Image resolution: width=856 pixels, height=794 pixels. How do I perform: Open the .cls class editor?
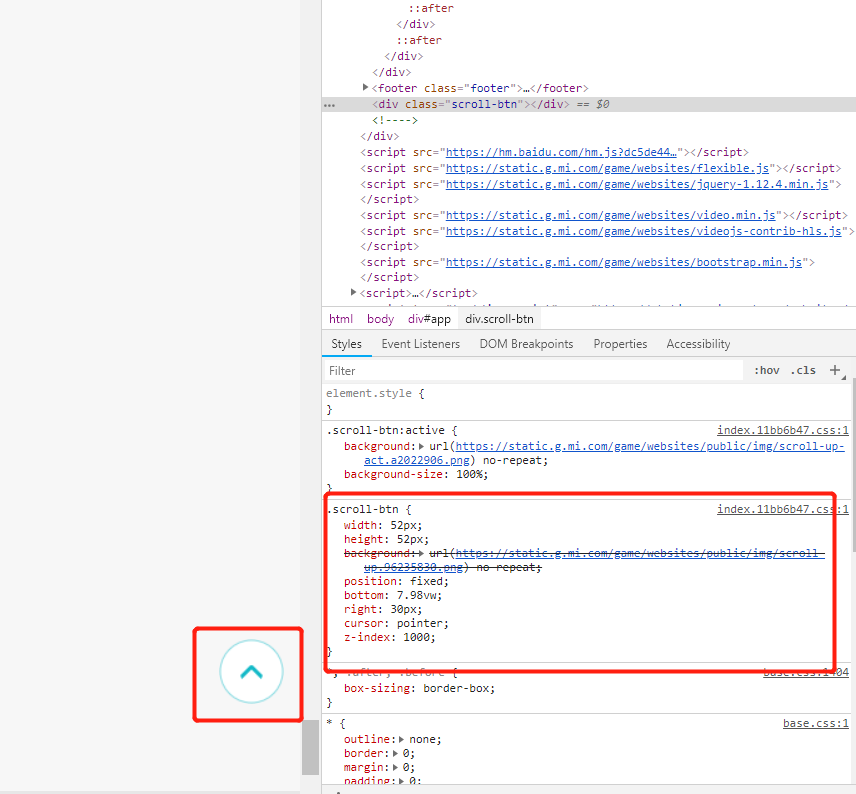802,370
